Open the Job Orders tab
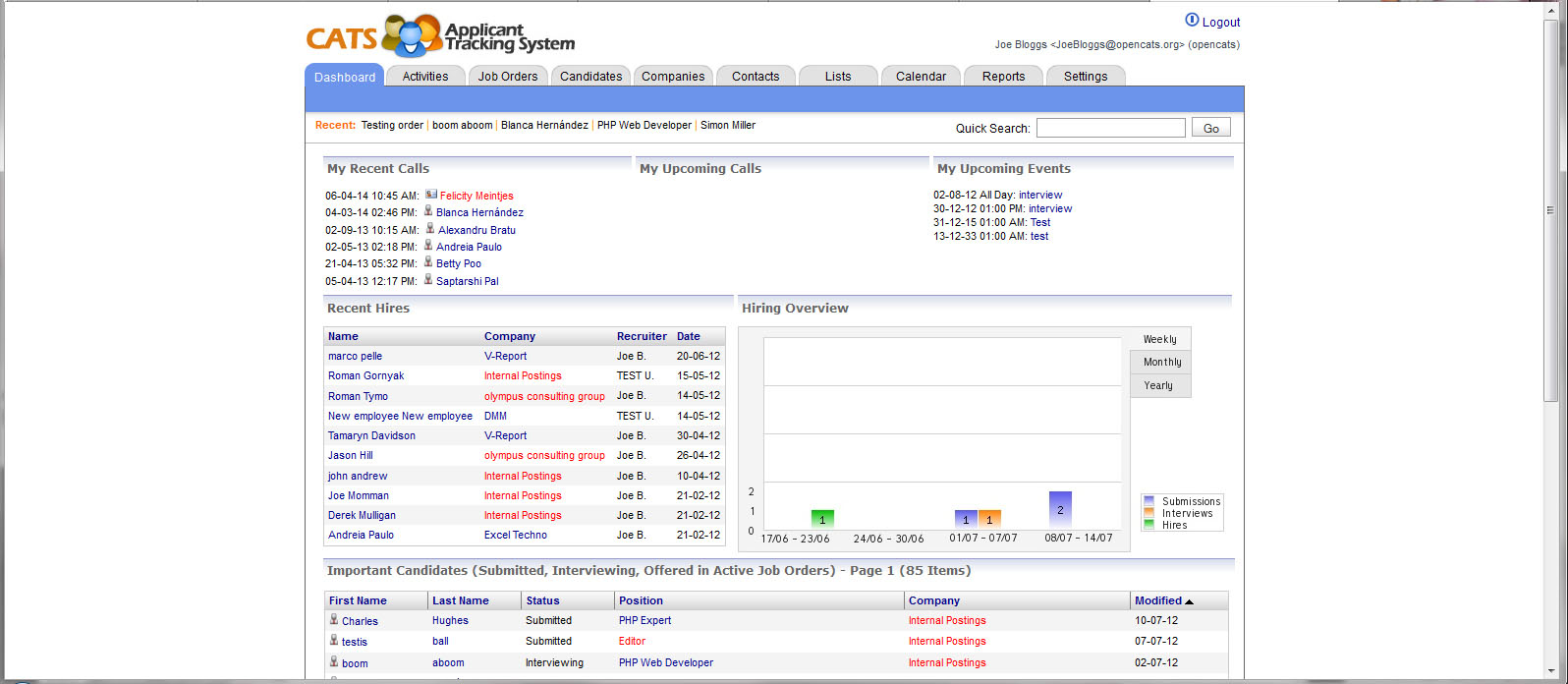This screenshot has width=1568, height=684. 508,77
